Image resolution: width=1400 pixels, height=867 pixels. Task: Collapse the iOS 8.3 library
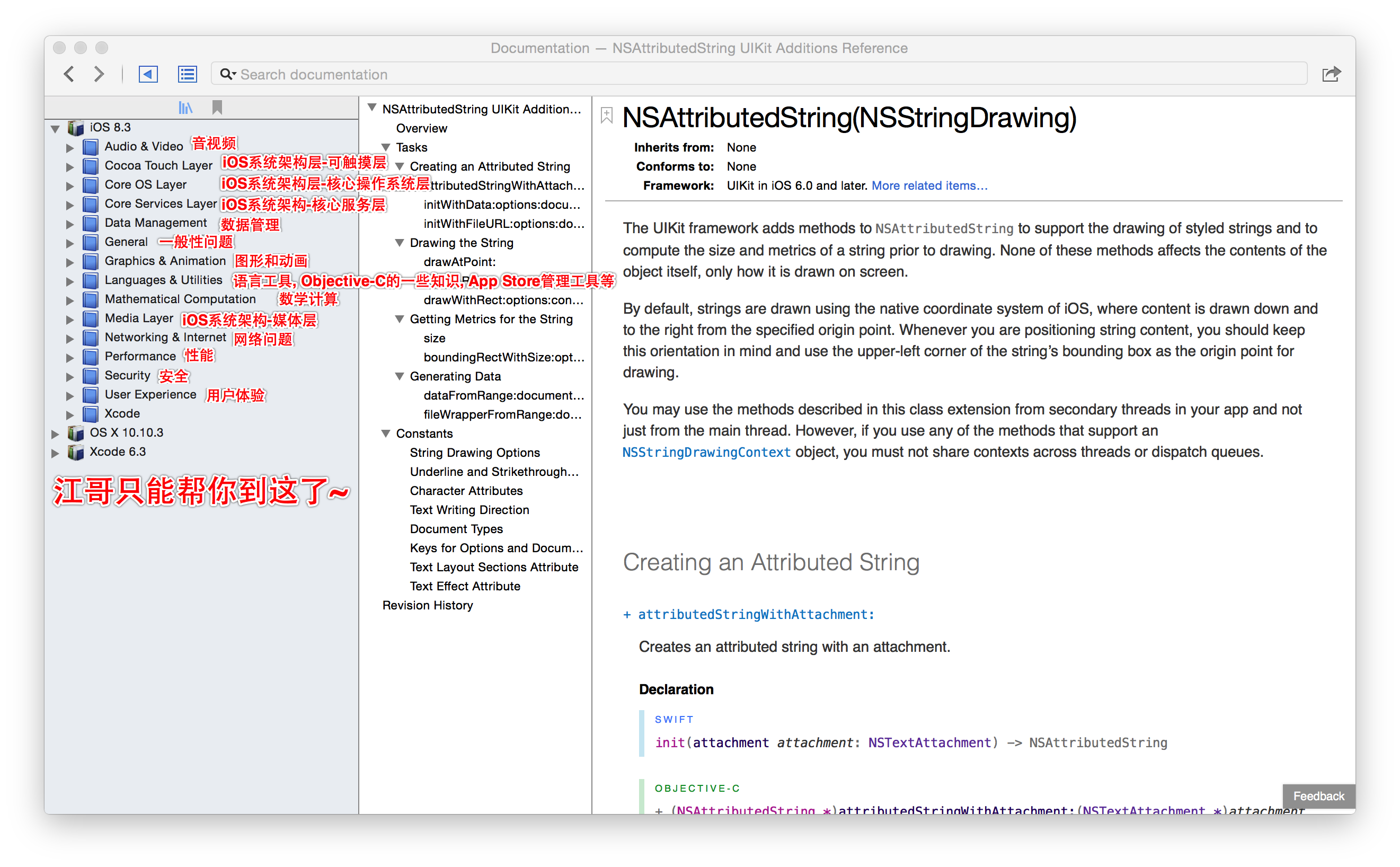pyautogui.click(x=55, y=128)
